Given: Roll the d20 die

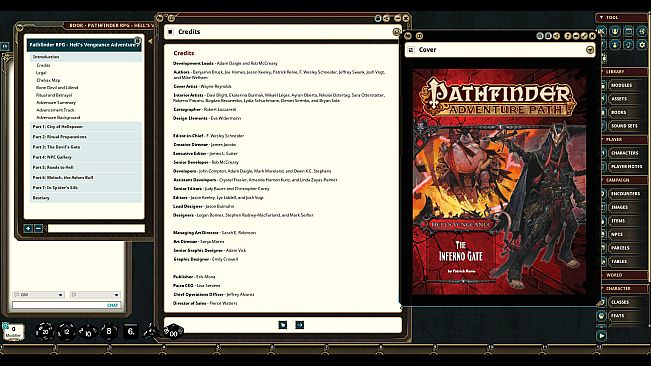Looking at the screenshot, I should (44, 331).
